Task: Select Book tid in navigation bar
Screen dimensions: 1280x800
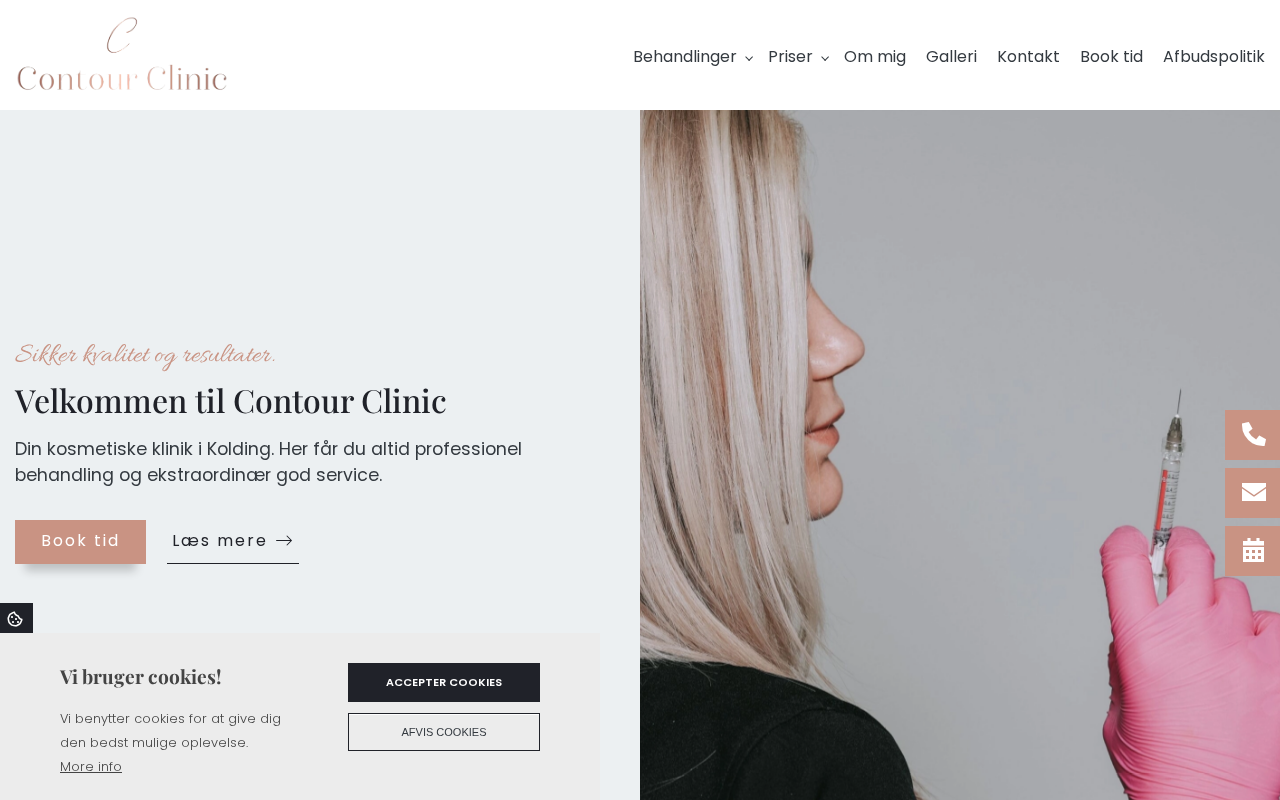Action: click(x=1111, y=57)
